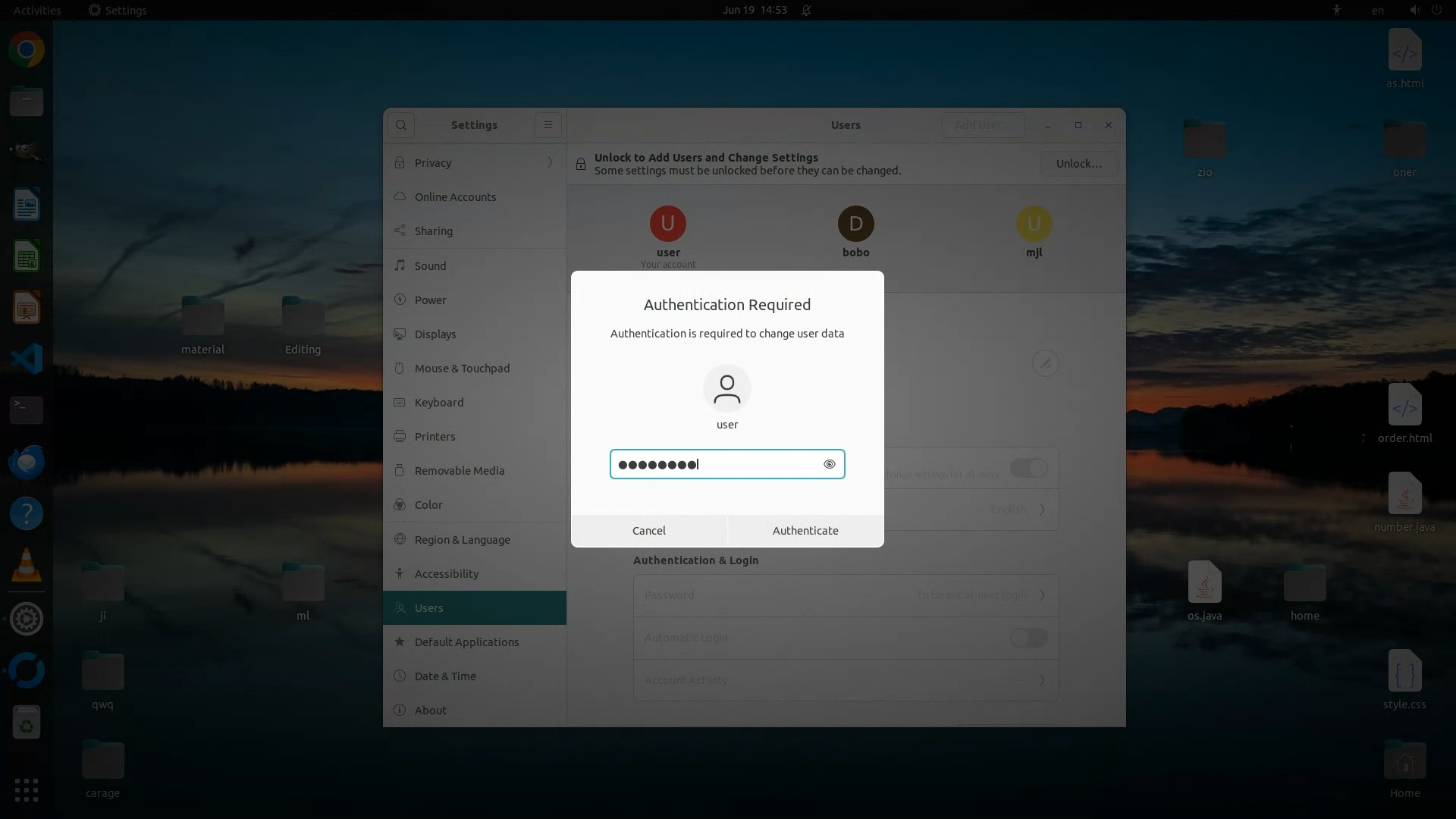1456x819 pixels.
Task: Expand the Account Activity row
Action: click(x=846, y=680)
